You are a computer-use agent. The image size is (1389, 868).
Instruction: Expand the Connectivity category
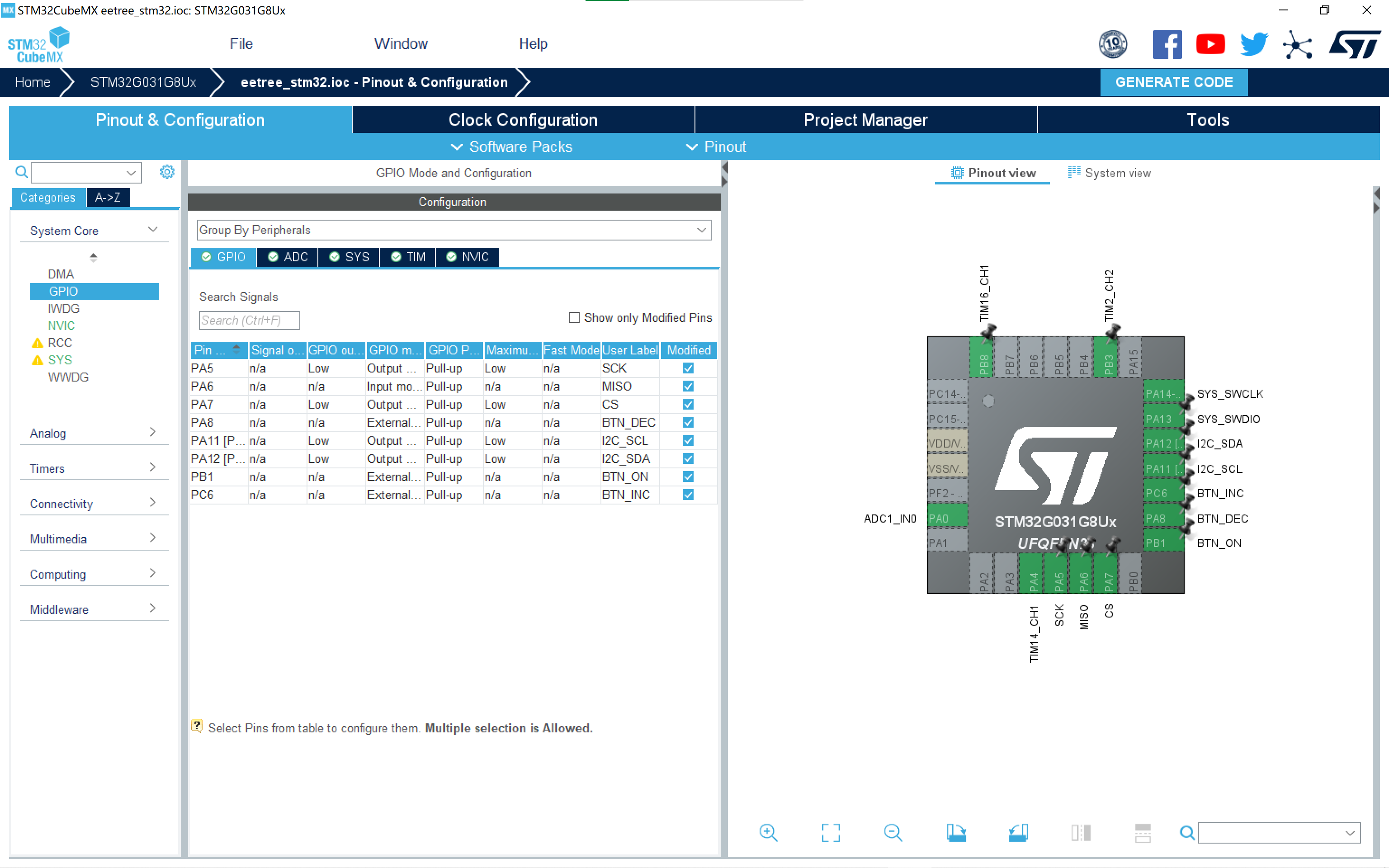tap(94, 504)
